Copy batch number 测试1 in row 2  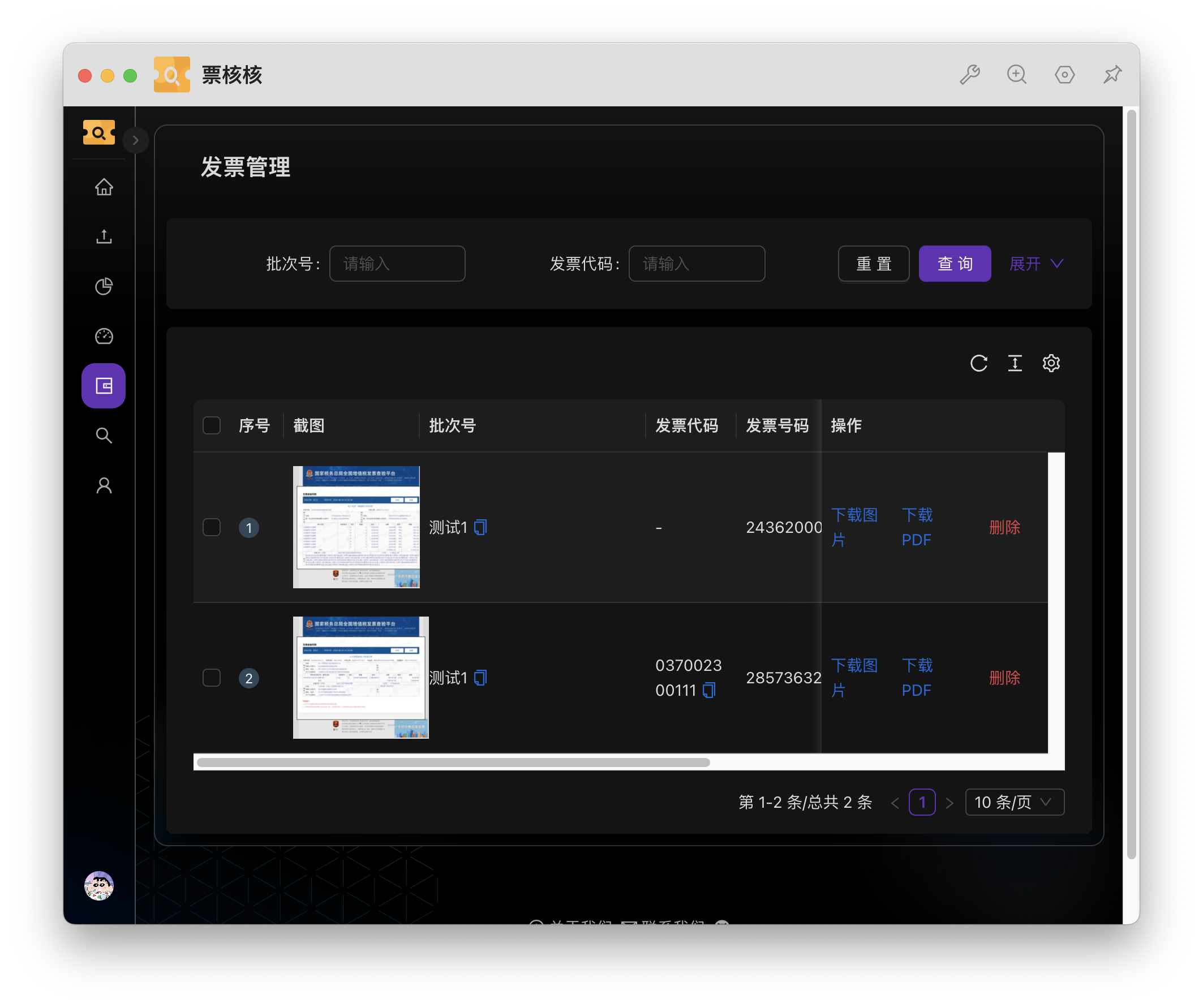[480, 678]
